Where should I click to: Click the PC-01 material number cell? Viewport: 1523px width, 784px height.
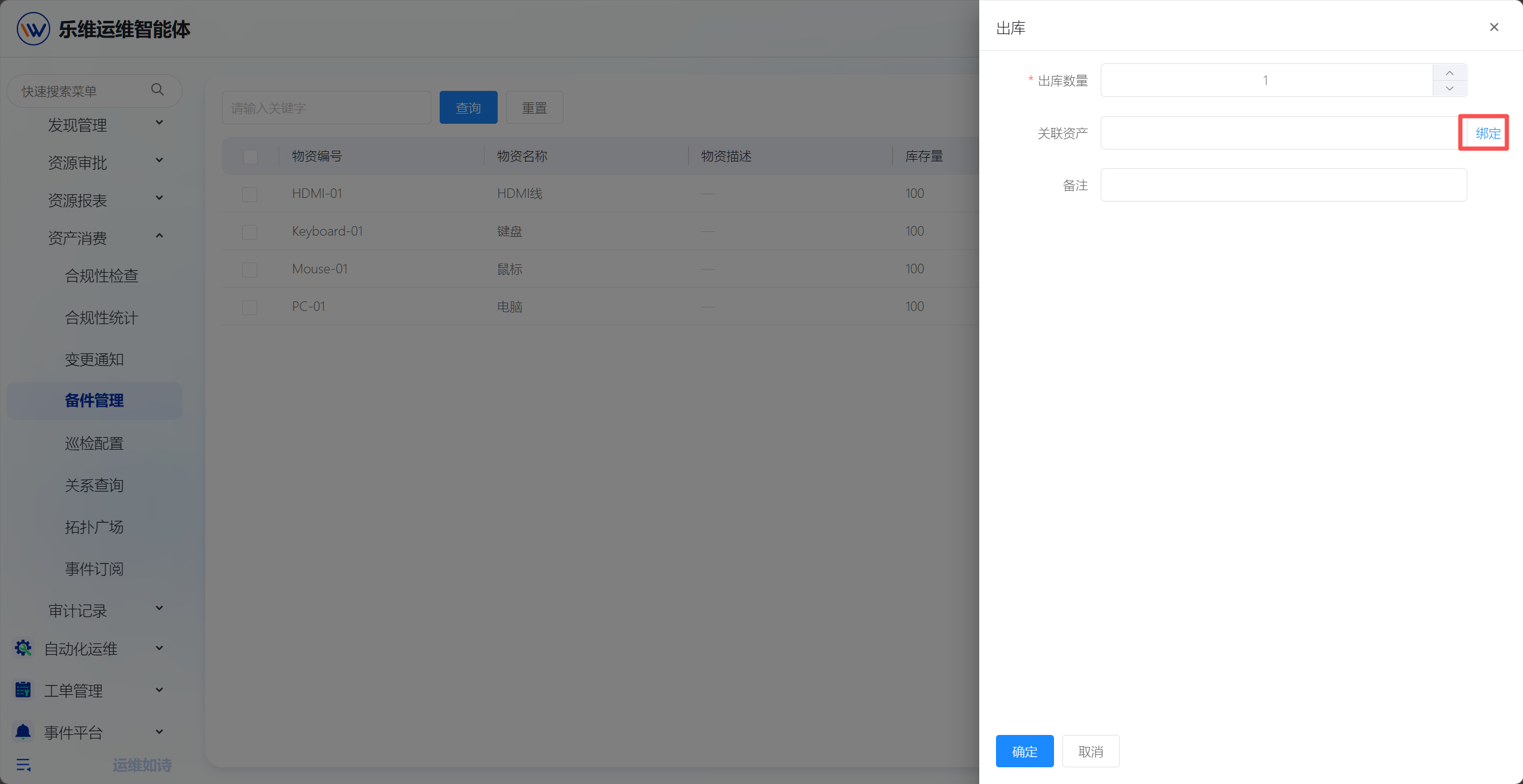pyautogui.click(x=309, y=307)
